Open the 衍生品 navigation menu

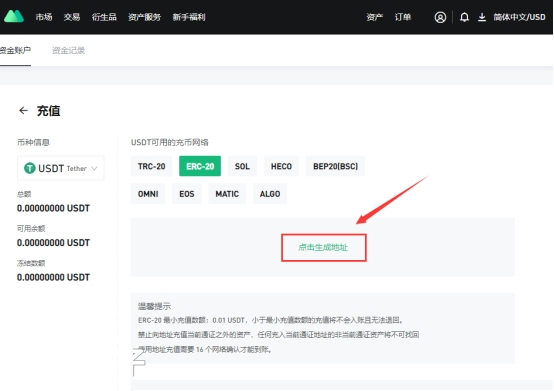(x=104, y=17)
